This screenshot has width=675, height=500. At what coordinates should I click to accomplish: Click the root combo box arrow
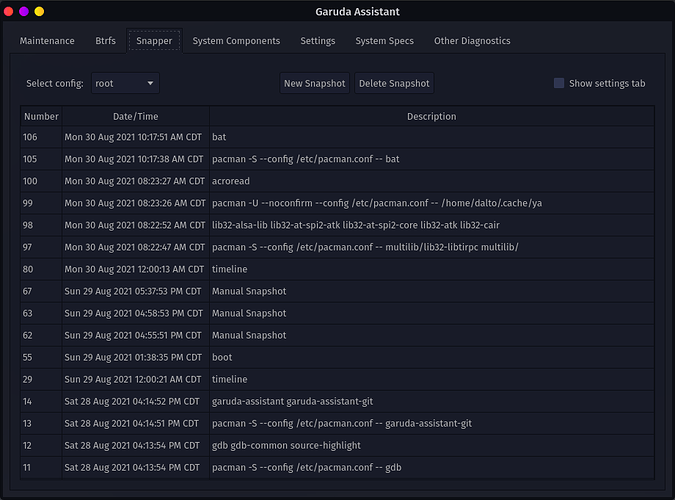point(150,83)
